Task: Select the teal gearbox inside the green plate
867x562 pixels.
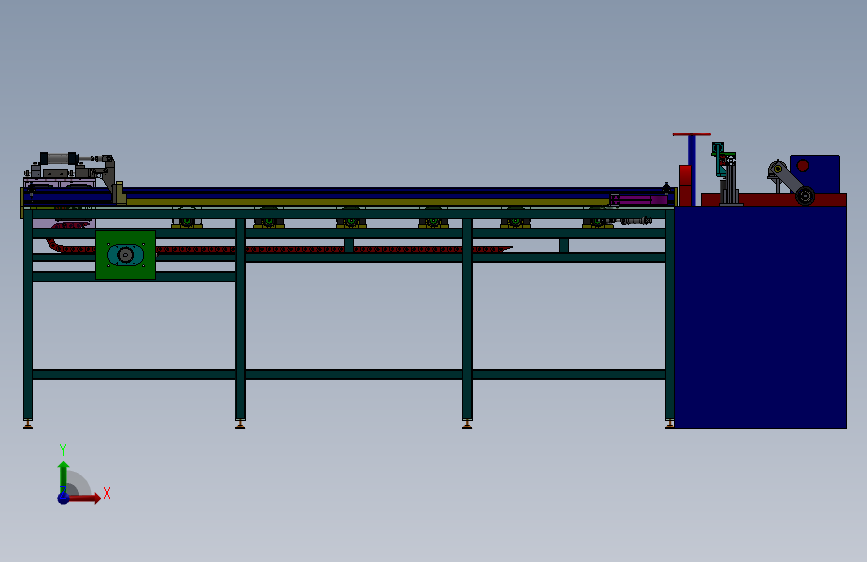Action: coord(126,255)
